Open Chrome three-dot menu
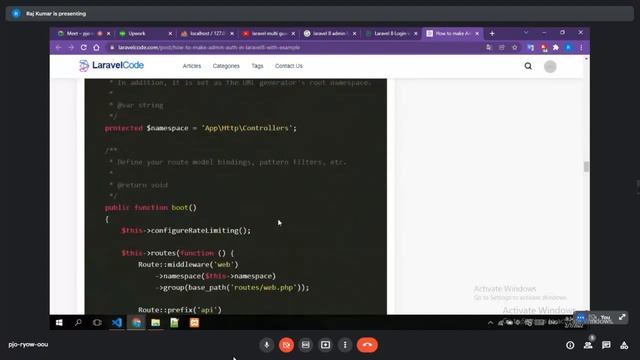The image size is (640, 360). 581,47
